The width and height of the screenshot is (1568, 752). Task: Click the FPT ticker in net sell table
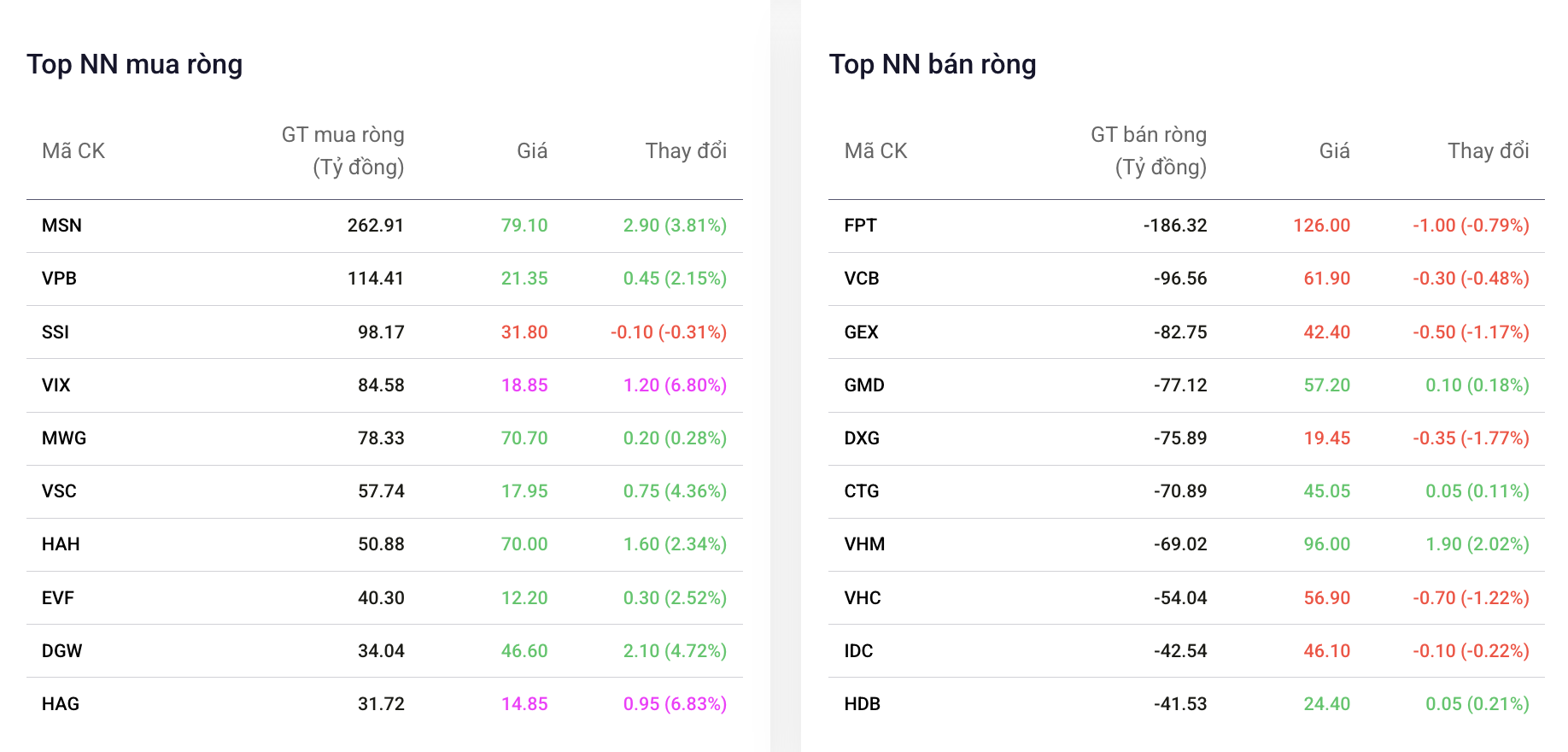[x=860, y=226]
